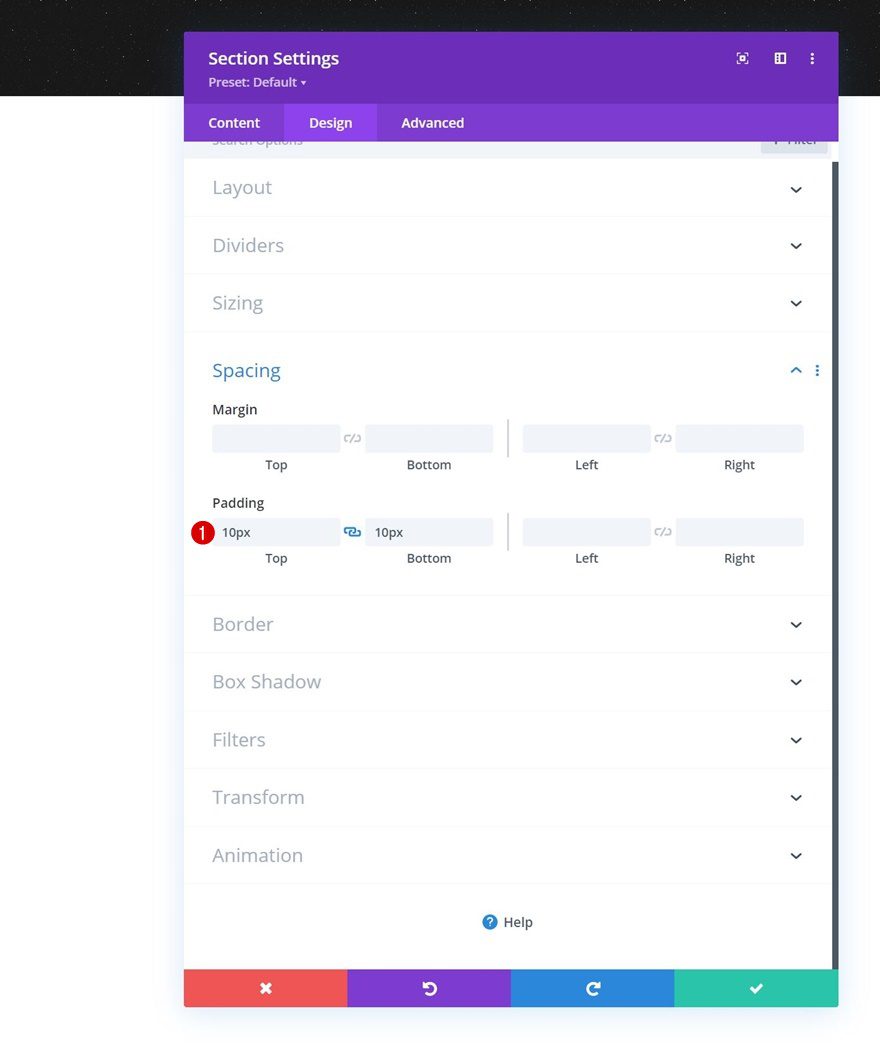Expand the Box Shadow section
The width and height of the screenshot is (880, 1050).
[505, 682]
